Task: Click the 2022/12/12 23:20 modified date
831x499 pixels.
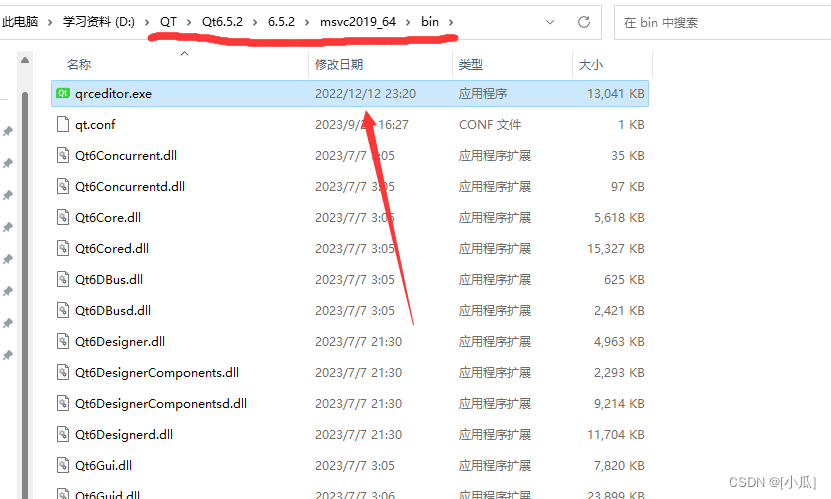Action: click(365, 94)
